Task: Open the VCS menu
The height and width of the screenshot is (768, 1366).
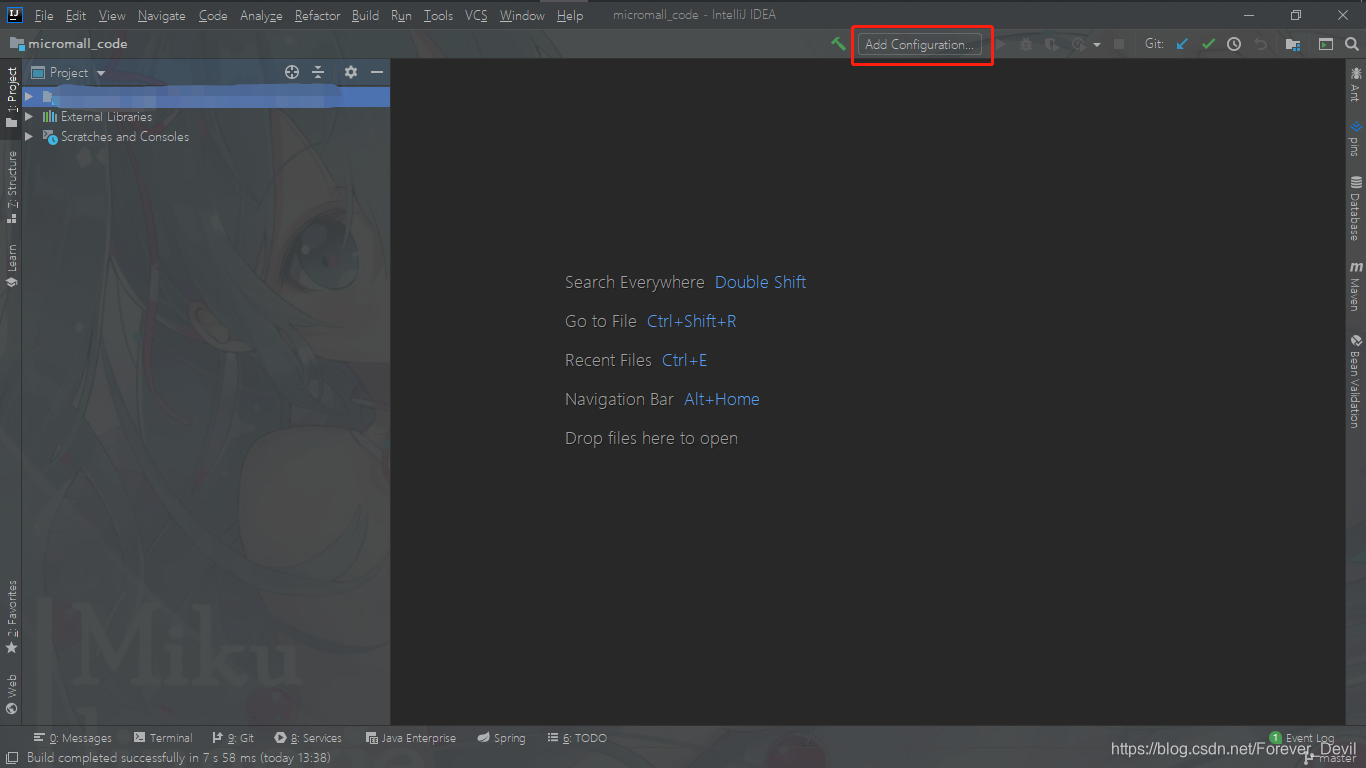Action: [x=476, y=15]
